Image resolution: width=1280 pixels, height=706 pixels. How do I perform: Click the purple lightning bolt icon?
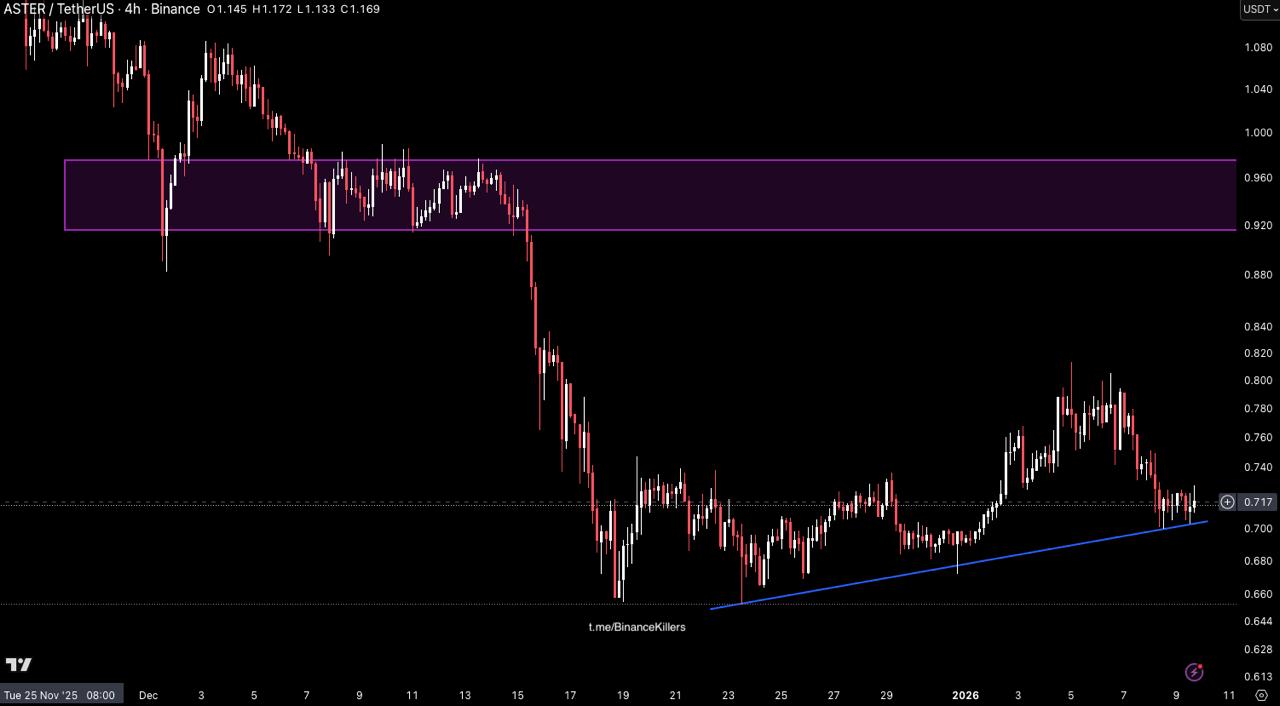click(1193, 672)
